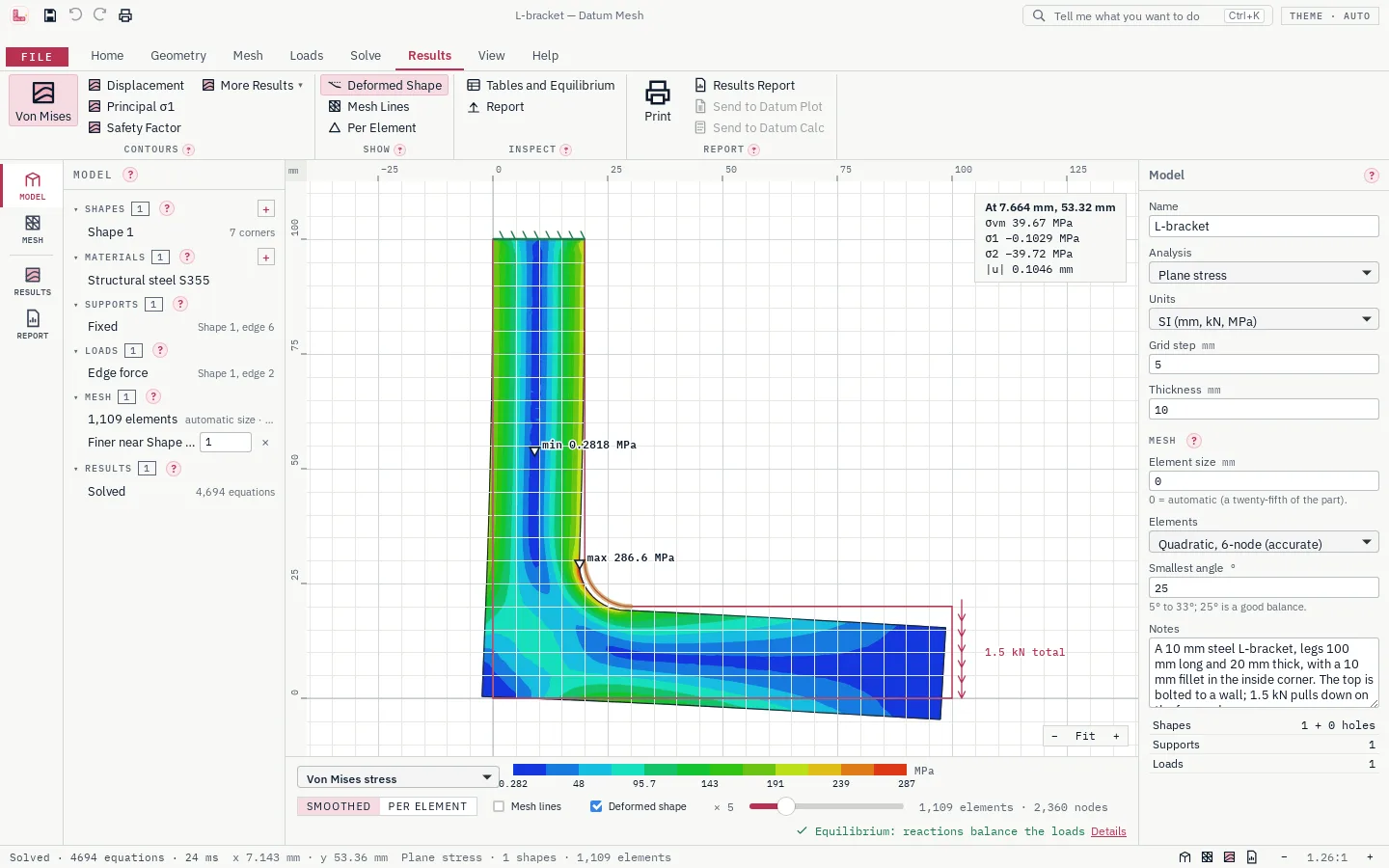Viewport: 1389px width, 868px height.
Task: Show the Displacement contour
Action: click(136, 85)
